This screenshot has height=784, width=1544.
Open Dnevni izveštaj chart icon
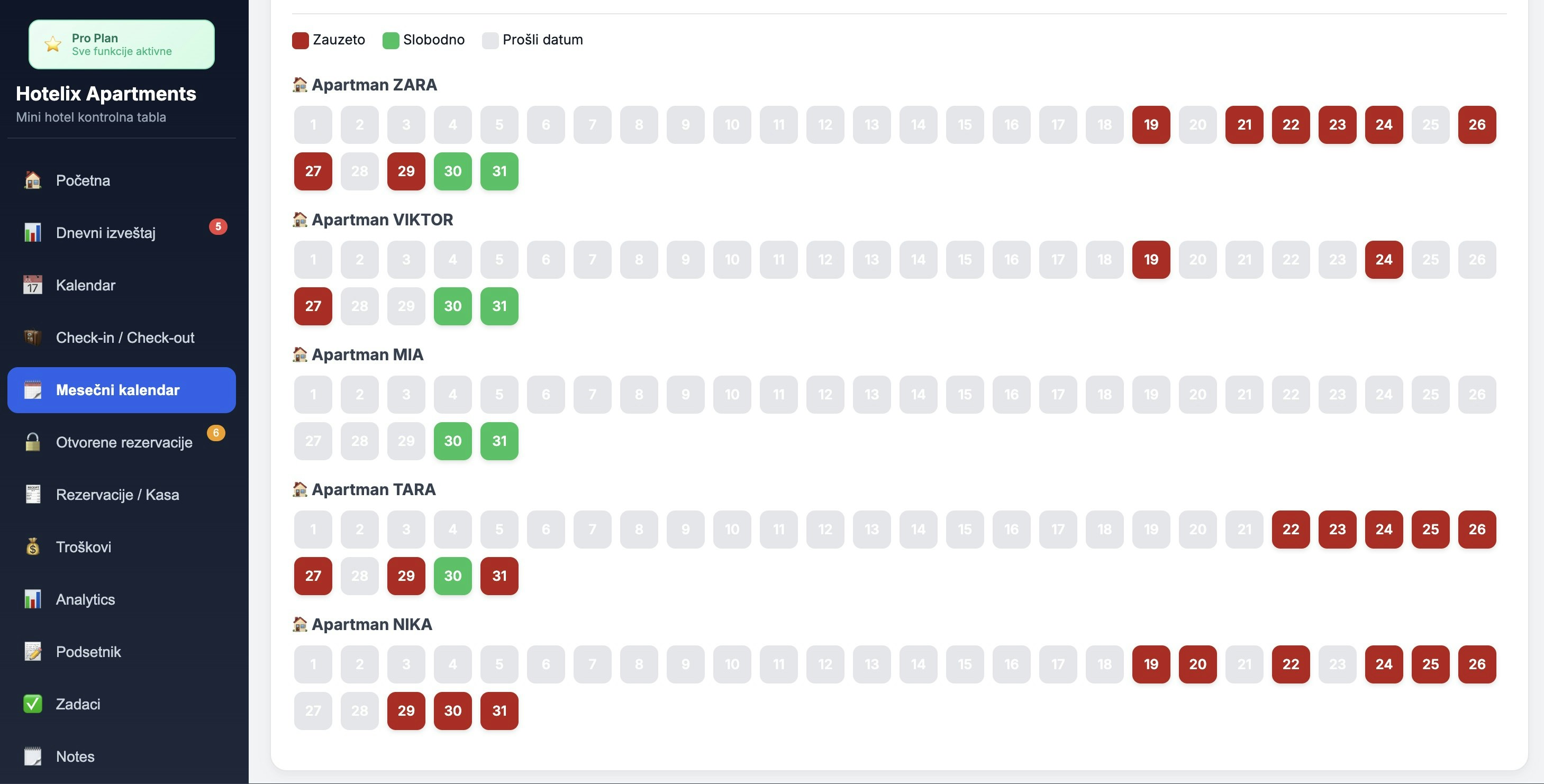click(33, 233)
